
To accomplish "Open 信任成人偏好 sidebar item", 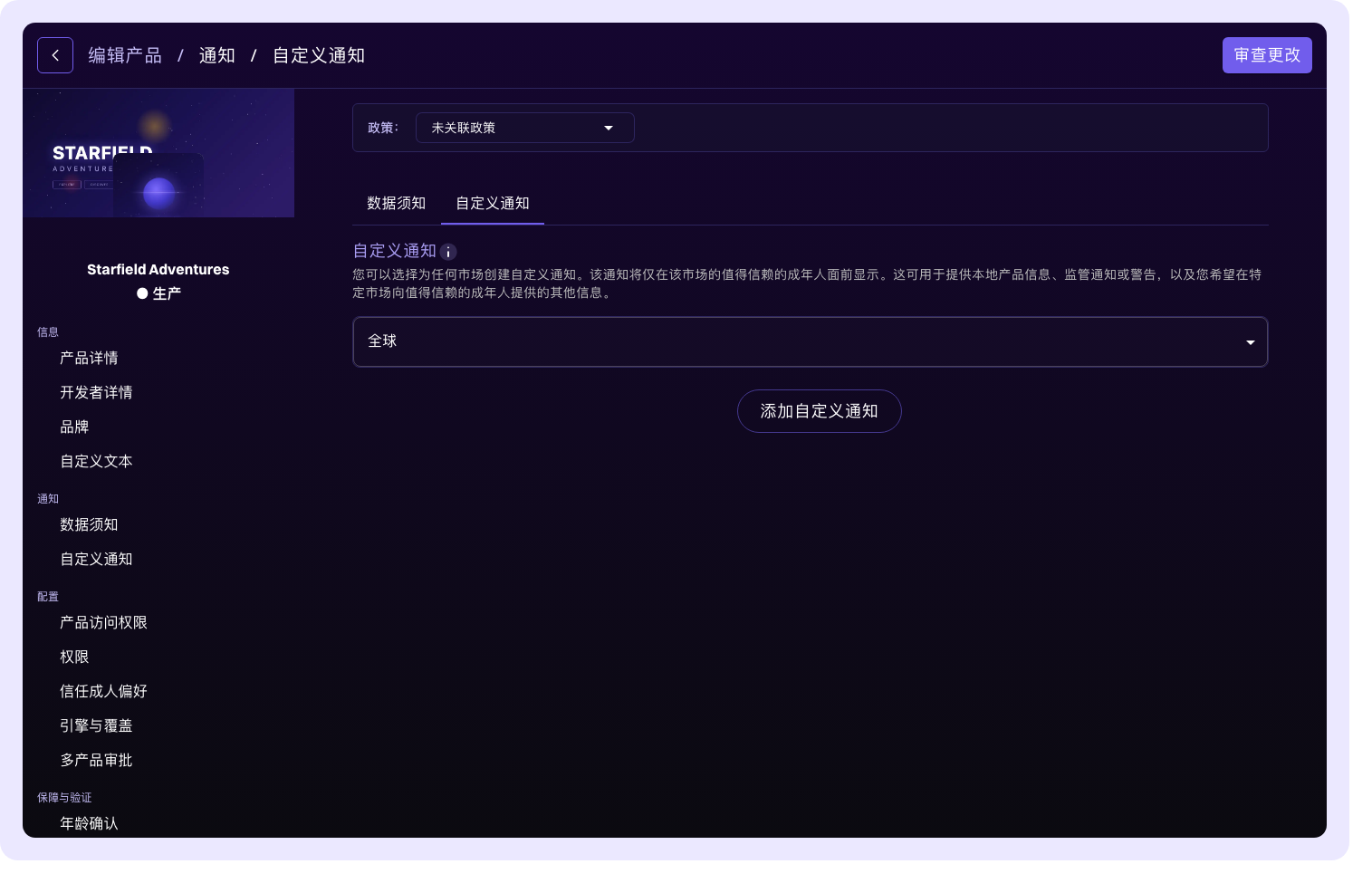I will click(103, 691).
